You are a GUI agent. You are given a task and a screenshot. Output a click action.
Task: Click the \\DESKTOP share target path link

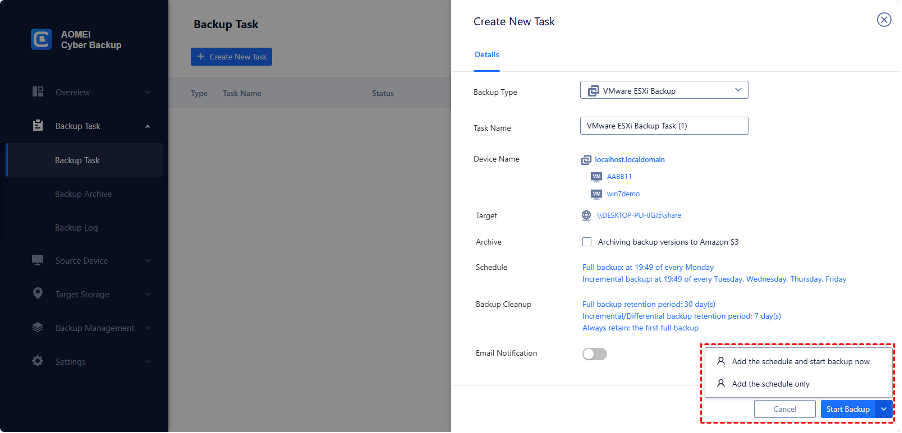pyautogui.click(x=639, y=216)
